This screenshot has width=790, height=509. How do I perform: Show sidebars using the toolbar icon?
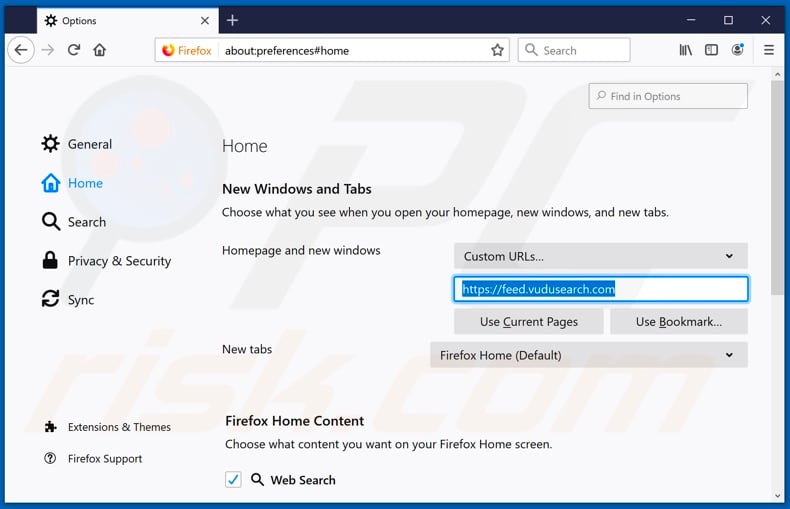(x=711, y=50)
